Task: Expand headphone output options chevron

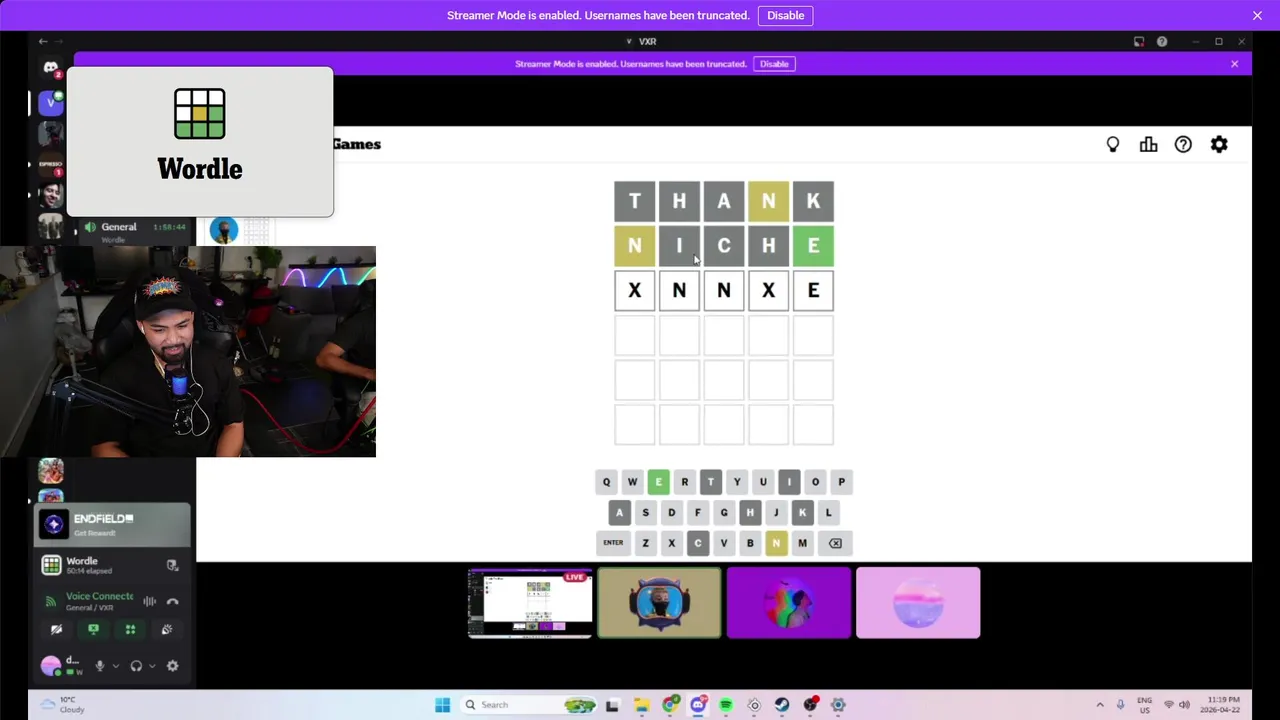Action: (x=152, y=666)
